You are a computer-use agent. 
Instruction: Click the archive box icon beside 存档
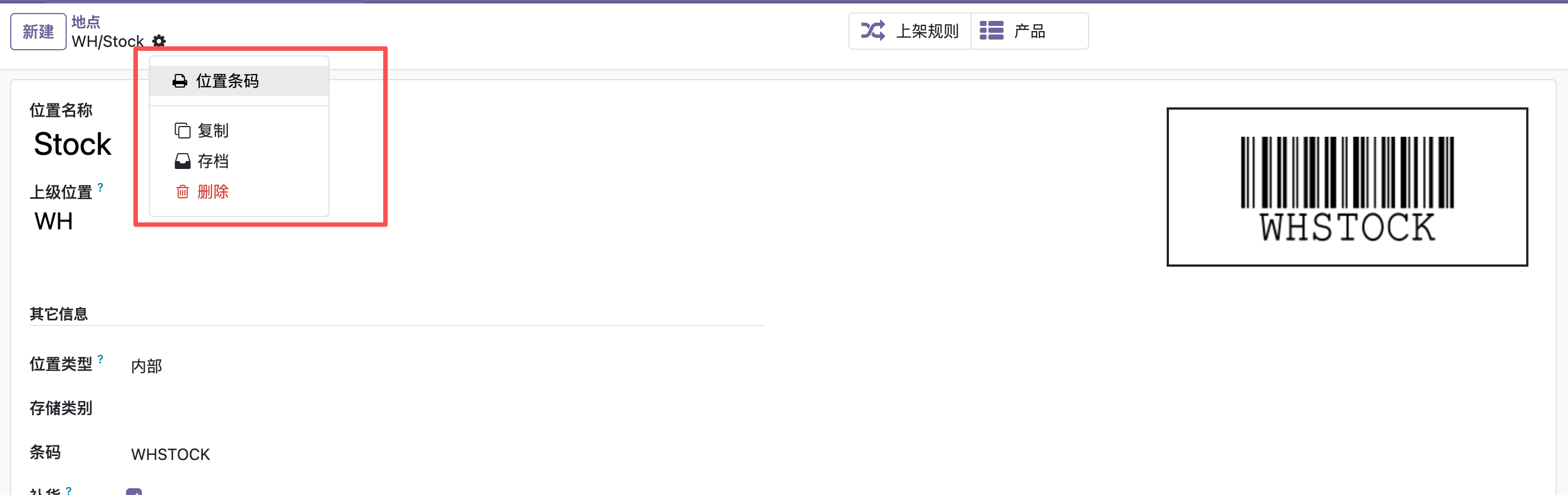click(x=183, y=162)
